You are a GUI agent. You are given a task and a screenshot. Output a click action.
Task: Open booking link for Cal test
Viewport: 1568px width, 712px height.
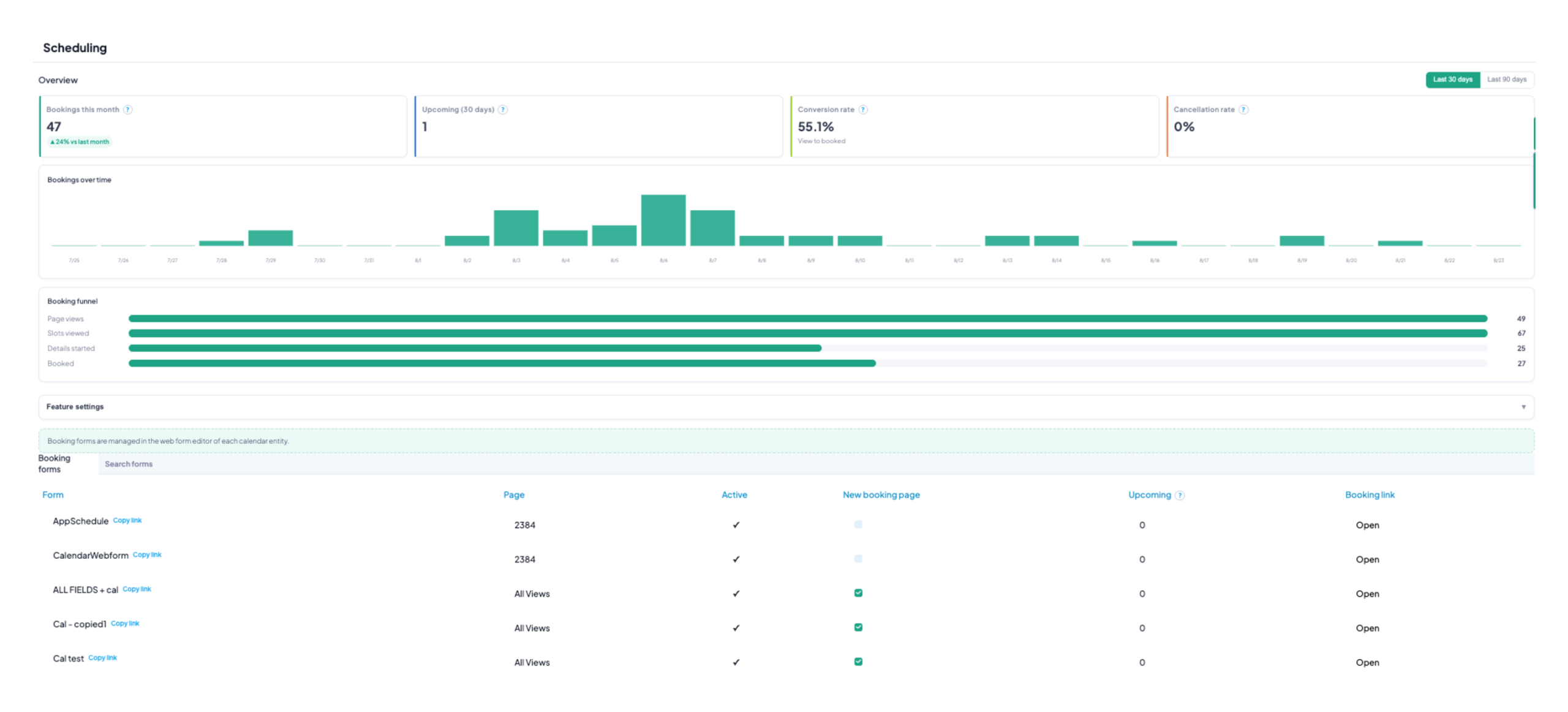click(x=1366, y=662)
